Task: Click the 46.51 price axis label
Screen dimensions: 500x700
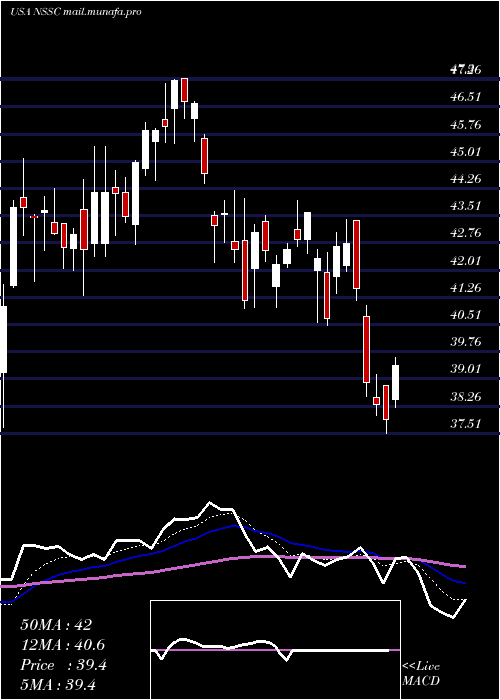Action: click(x=466, y=97)
